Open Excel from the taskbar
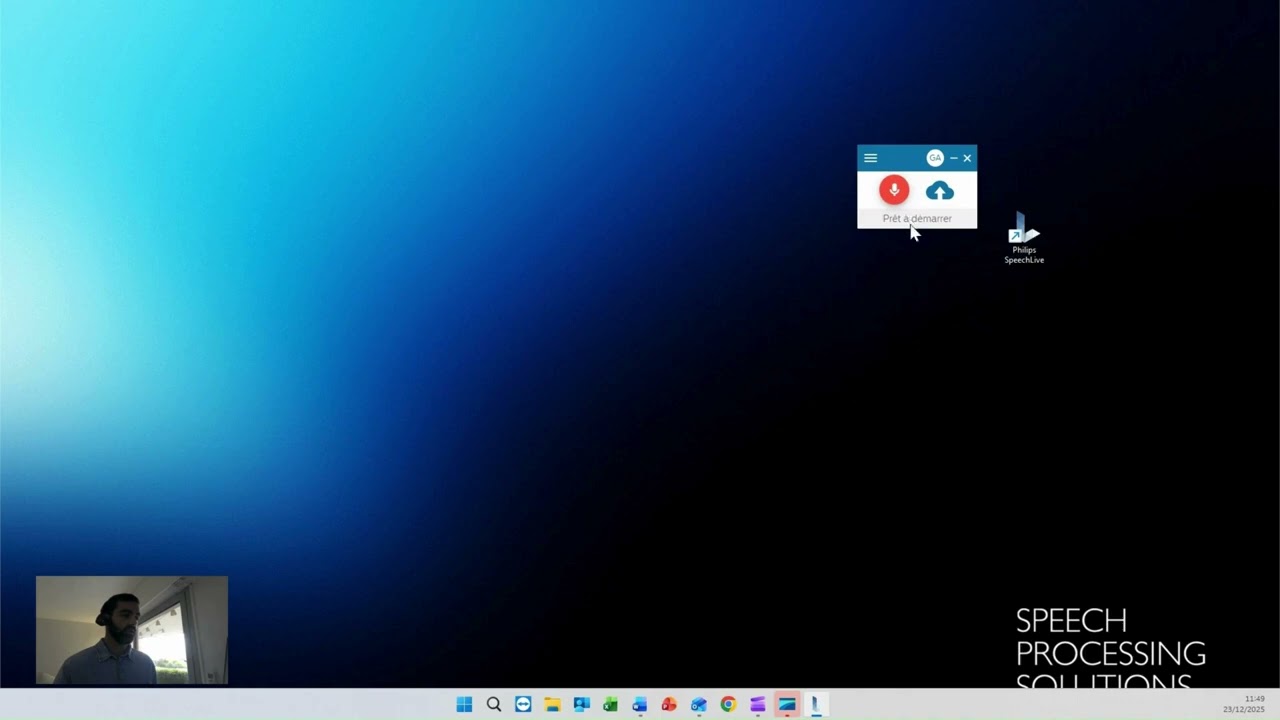The image size is (1280, 720). [610, 704]
